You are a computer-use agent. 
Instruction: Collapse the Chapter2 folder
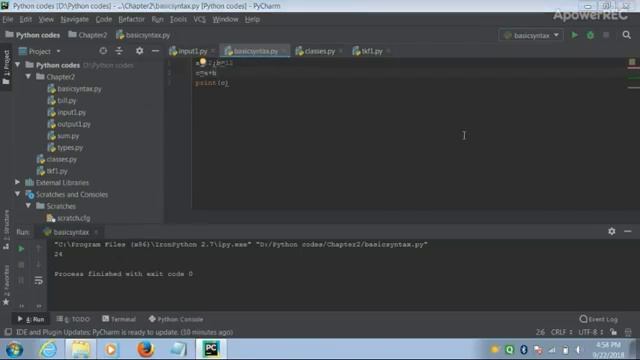tap(28, 77)
